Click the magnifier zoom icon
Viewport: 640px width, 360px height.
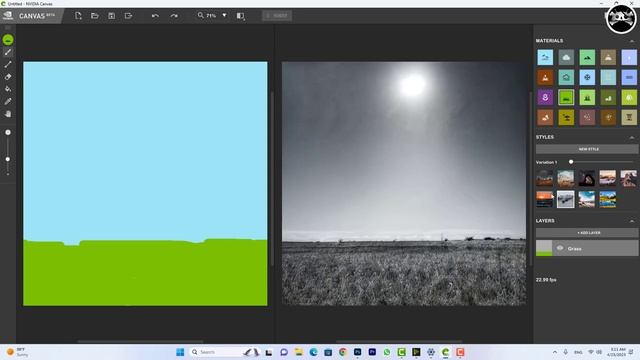(x=200, y=15)
